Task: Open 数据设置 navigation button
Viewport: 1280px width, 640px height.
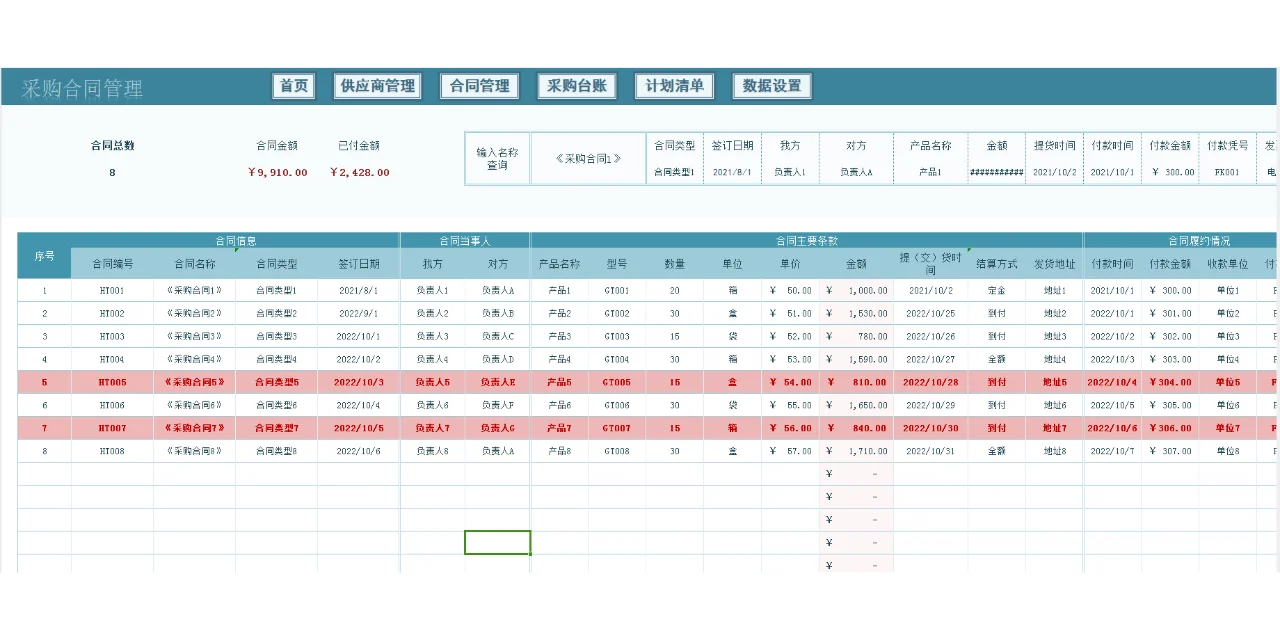Action: (x=771, y=86)
